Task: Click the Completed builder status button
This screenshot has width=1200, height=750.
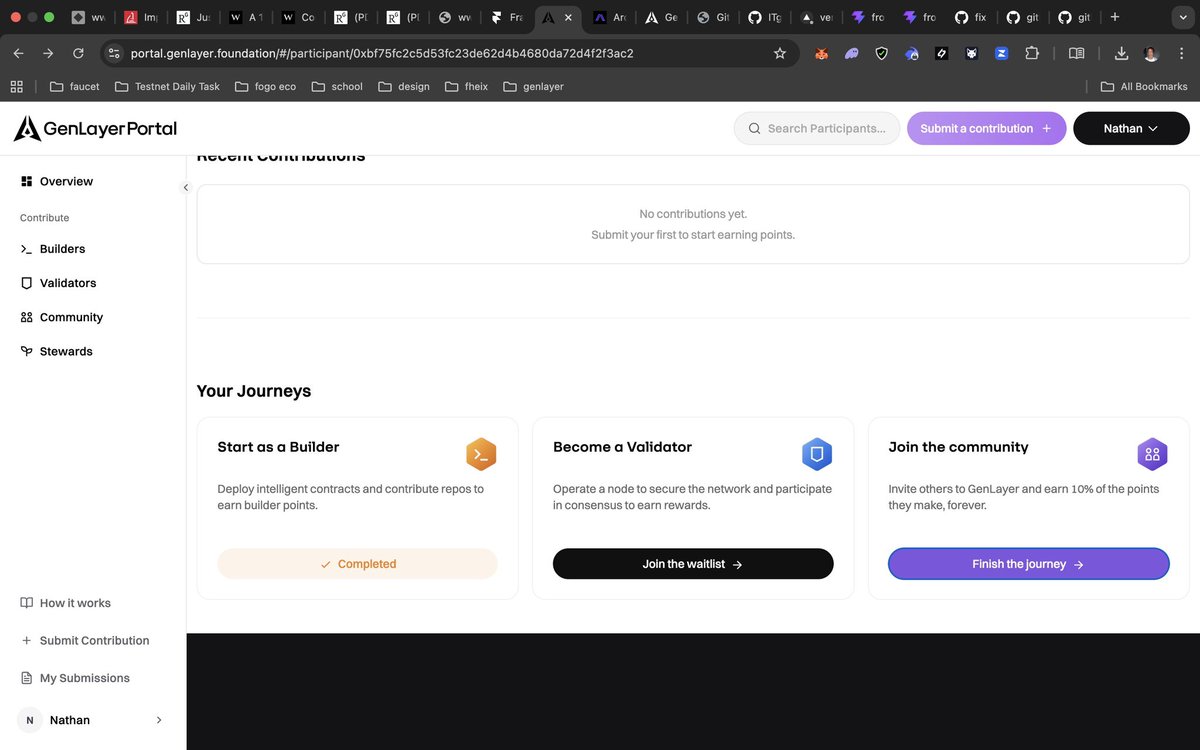Action: tap(358, 564)
